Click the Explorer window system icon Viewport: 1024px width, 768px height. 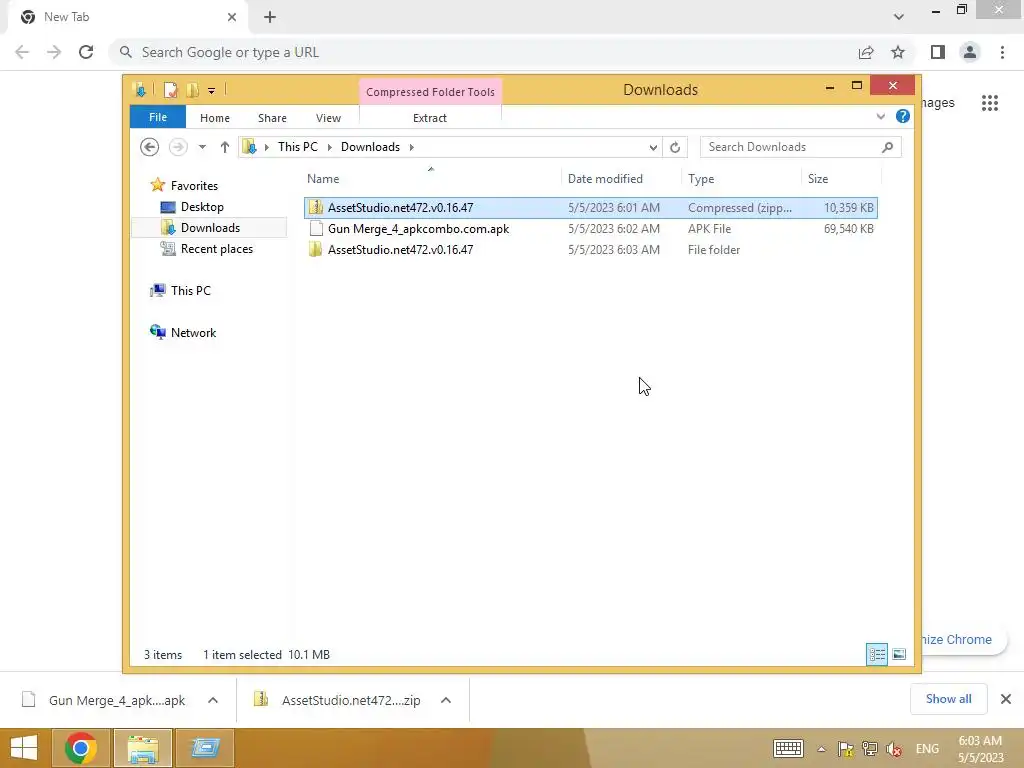point(139,90)
